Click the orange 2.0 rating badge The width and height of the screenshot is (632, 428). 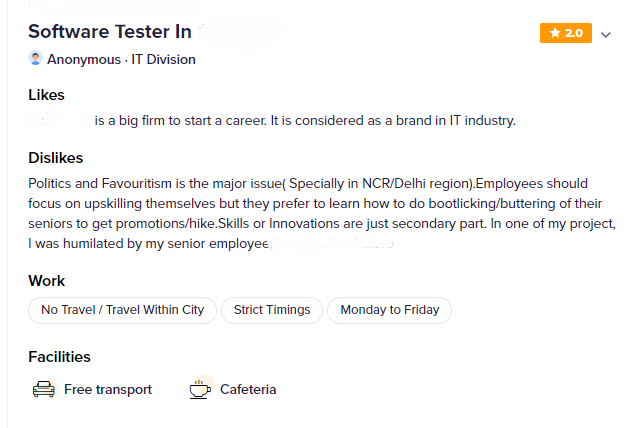click(x=566, y=33)
